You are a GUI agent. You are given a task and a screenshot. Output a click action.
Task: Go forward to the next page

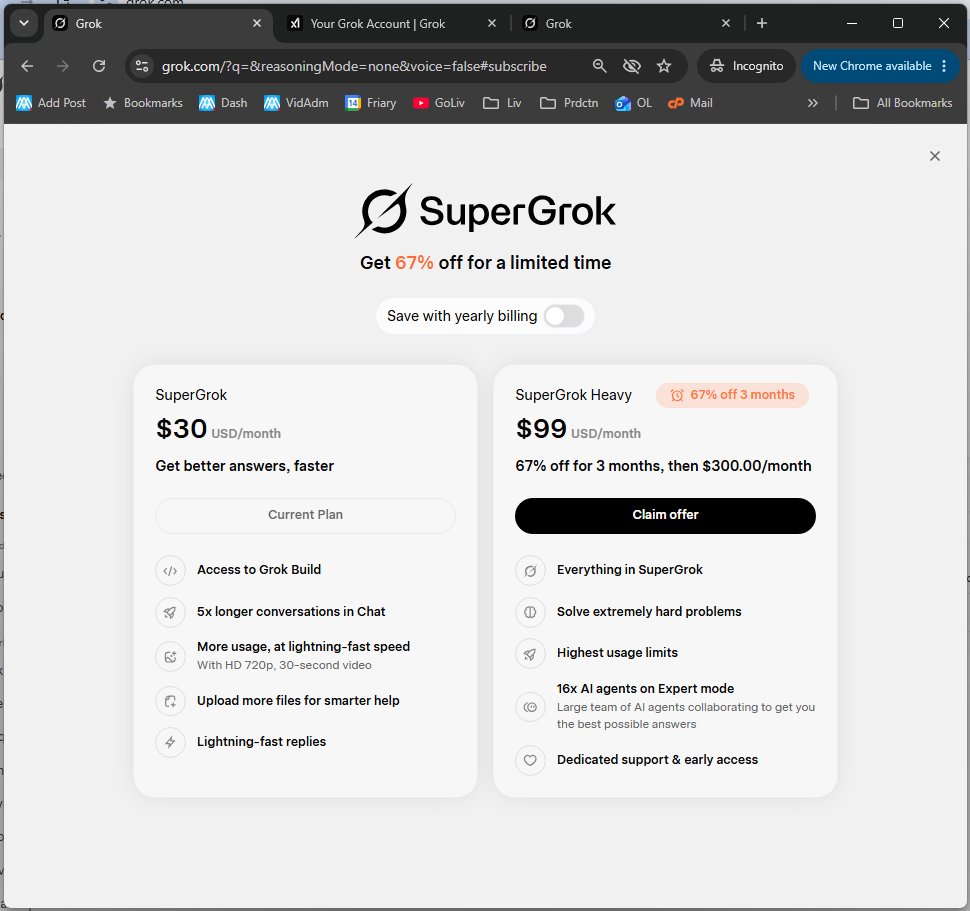(63, 66)
